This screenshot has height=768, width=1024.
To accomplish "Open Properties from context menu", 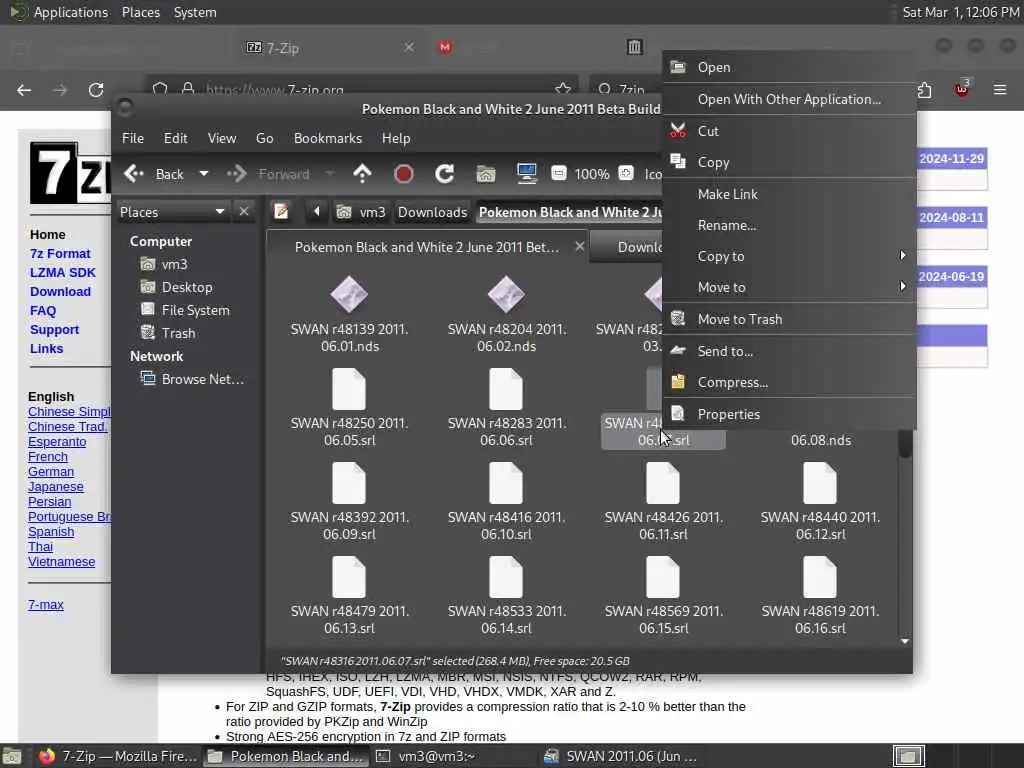I will 789,414.
